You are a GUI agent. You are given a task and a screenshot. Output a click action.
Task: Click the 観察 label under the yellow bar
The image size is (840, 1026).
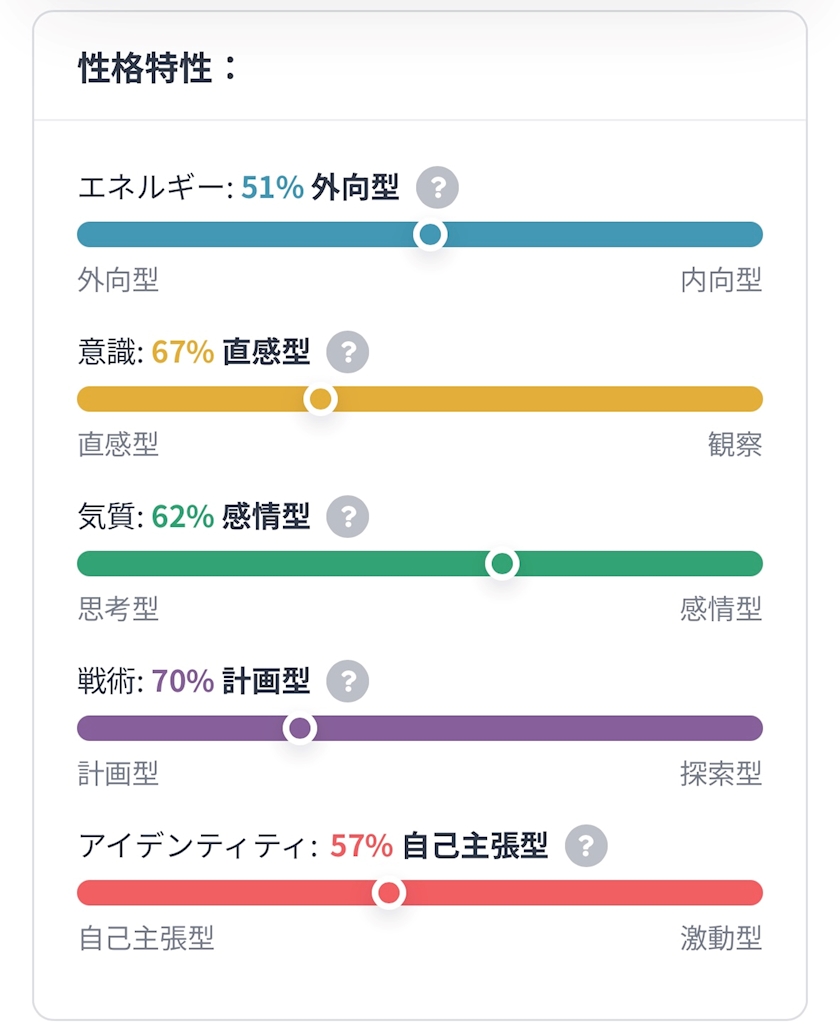click(x=734, y=444)
